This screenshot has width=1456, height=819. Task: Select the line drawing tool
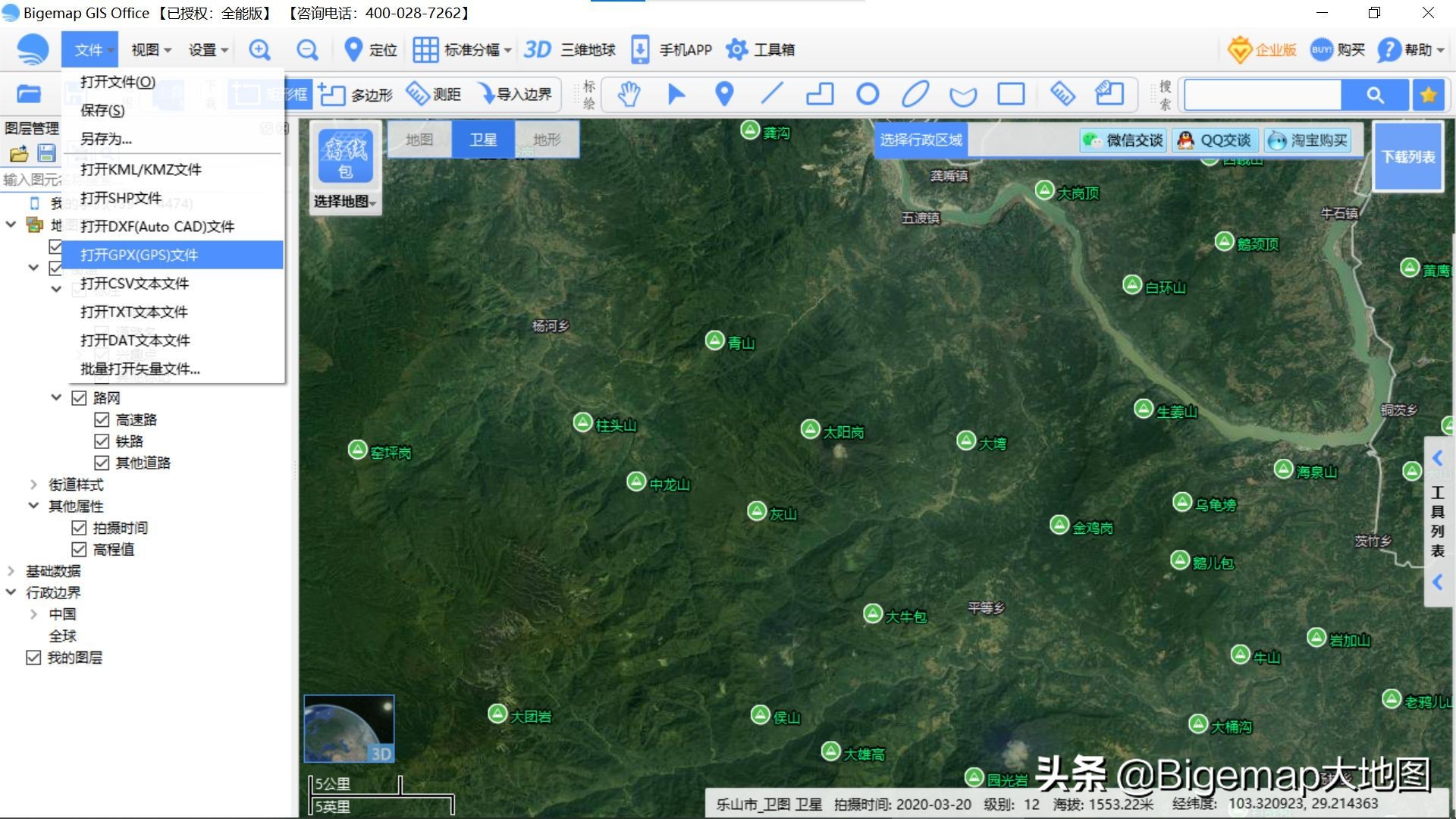[772, 94]
